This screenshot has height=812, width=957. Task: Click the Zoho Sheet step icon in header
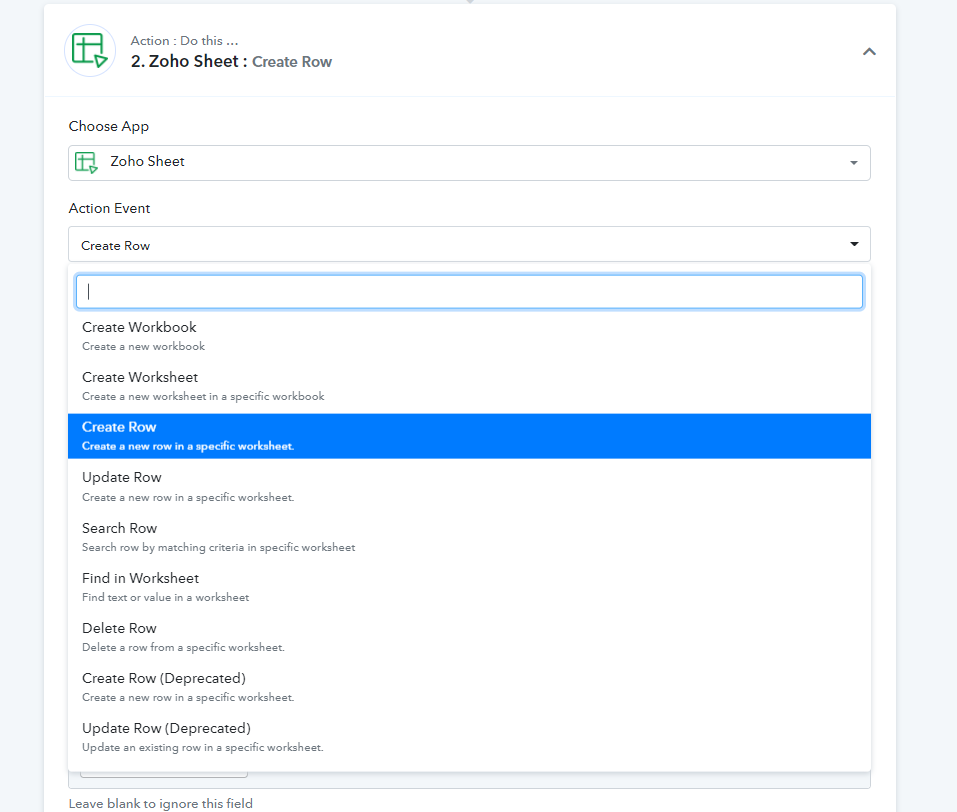point(90,51)
